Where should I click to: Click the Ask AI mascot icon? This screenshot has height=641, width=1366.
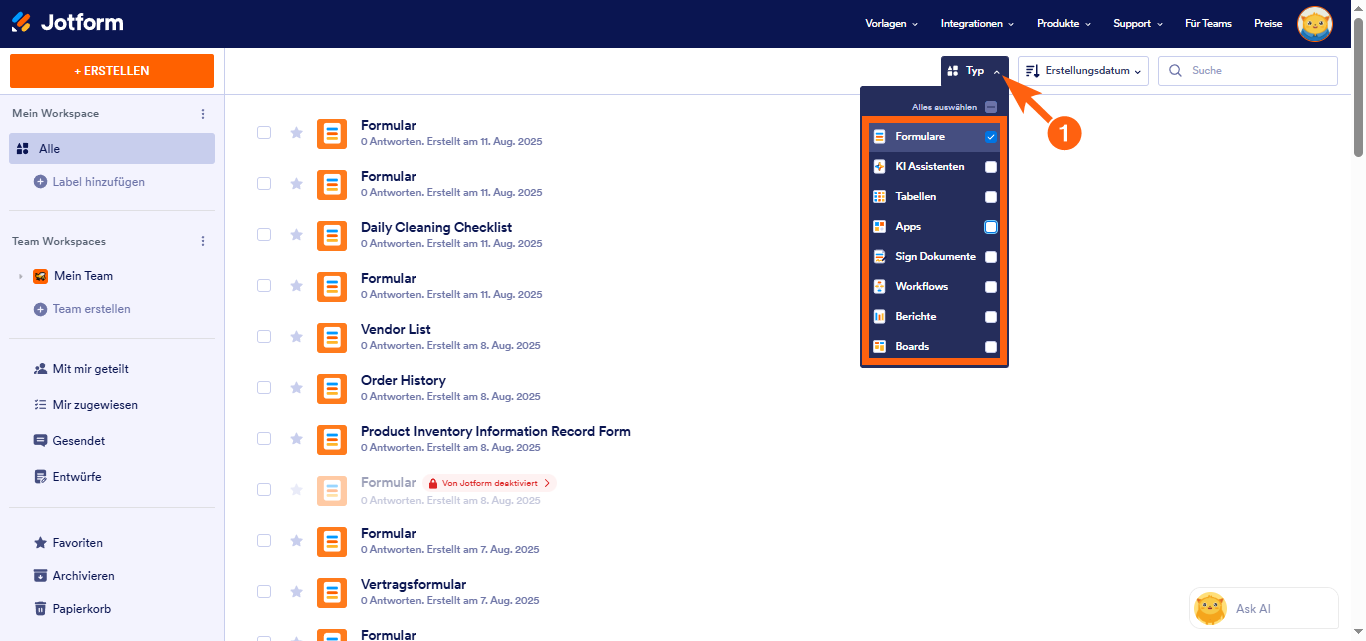click(1211, 608)
